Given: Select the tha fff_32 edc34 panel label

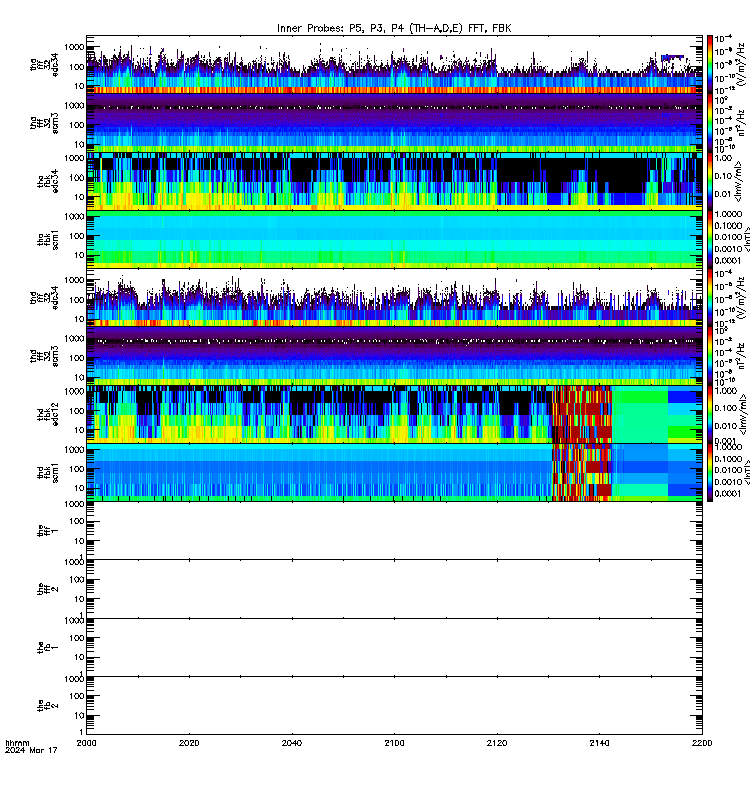Looking at the screenshot, I should (x=44, y=64).
